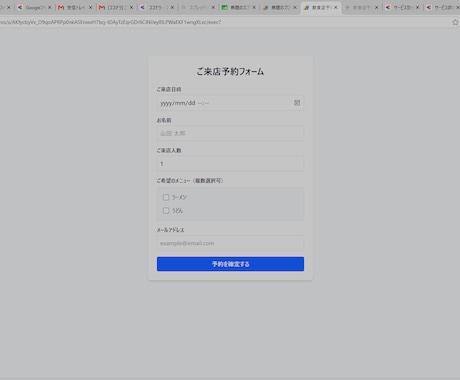Close the Gmail [ココナラ] tab
Screen dimensions: 460x380
[x=131, y=7]
